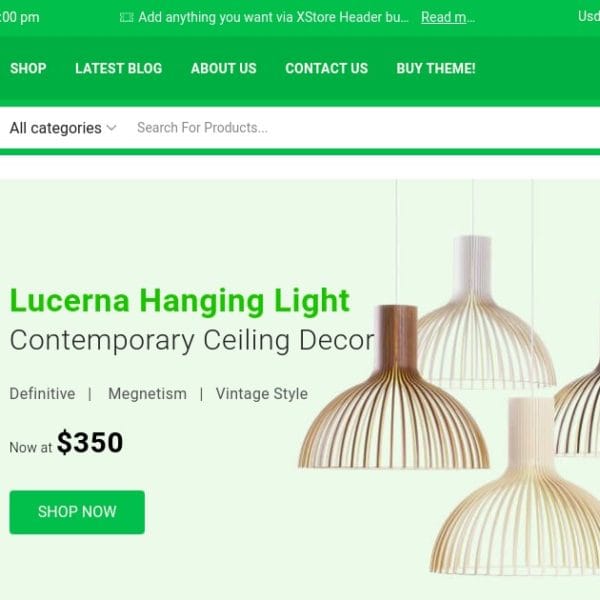600x600 pixels.
Task: Open the Usd currency selector
Action: [589, 16]
